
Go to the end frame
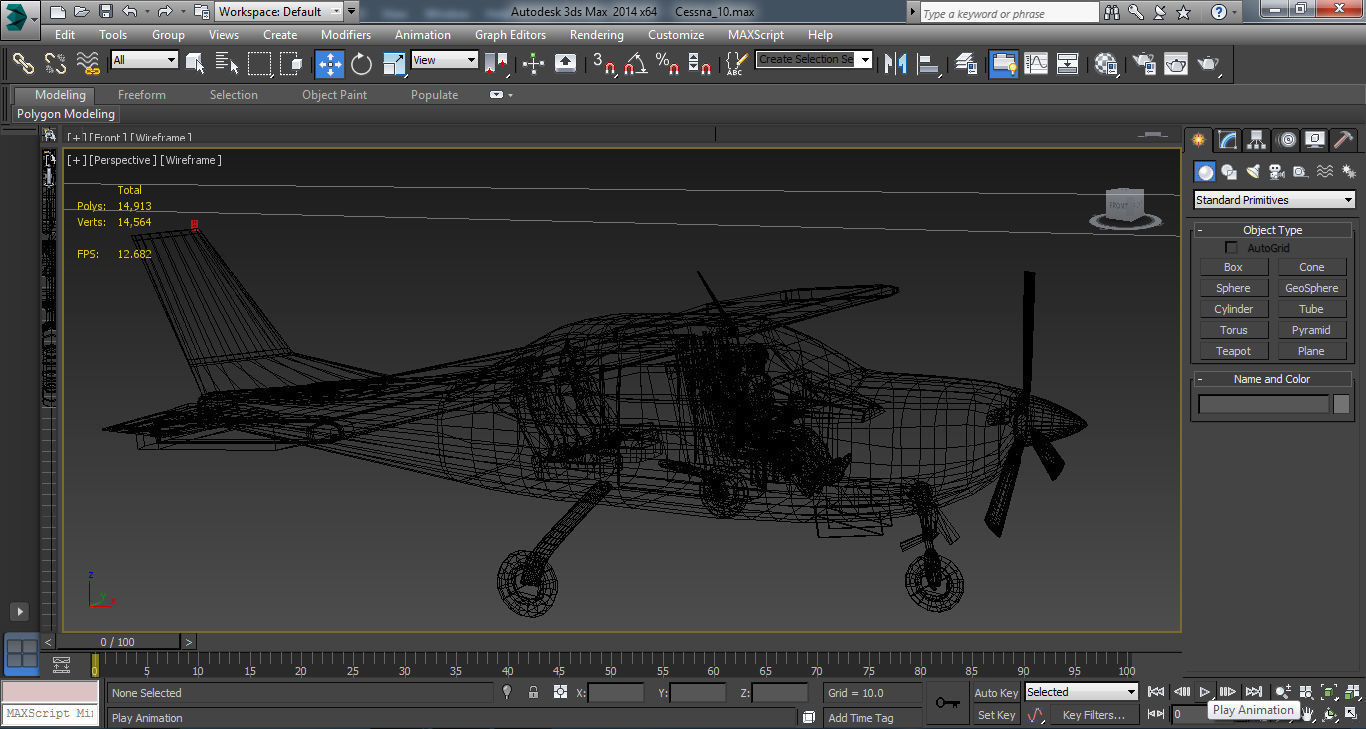click(1253, 692)
